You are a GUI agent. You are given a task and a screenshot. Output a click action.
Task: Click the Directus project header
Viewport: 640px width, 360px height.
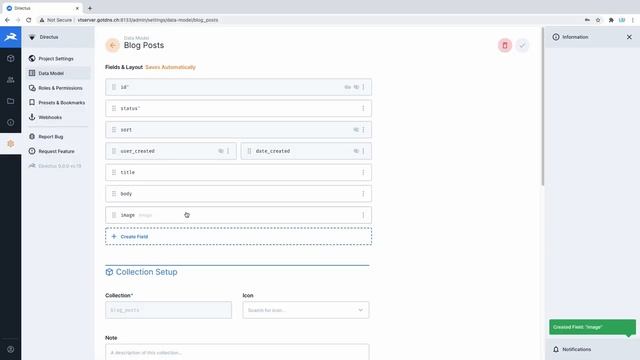(58, 37)
